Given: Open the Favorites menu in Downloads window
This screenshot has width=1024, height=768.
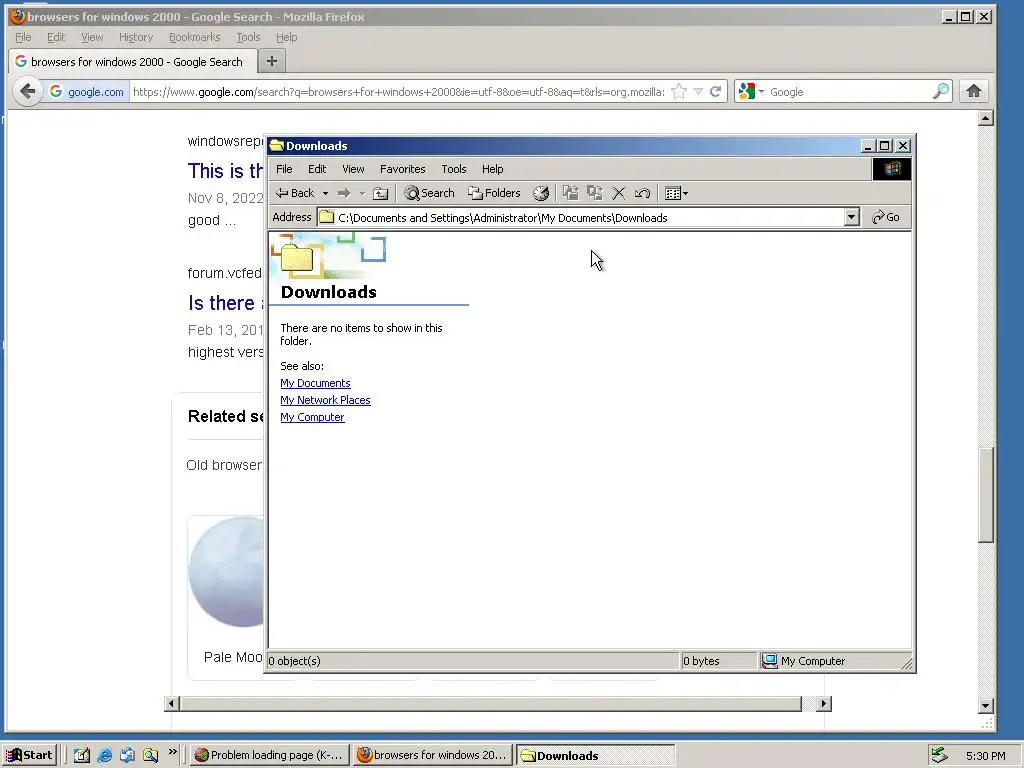Looking at the screenshot, I should pos(402,169).
